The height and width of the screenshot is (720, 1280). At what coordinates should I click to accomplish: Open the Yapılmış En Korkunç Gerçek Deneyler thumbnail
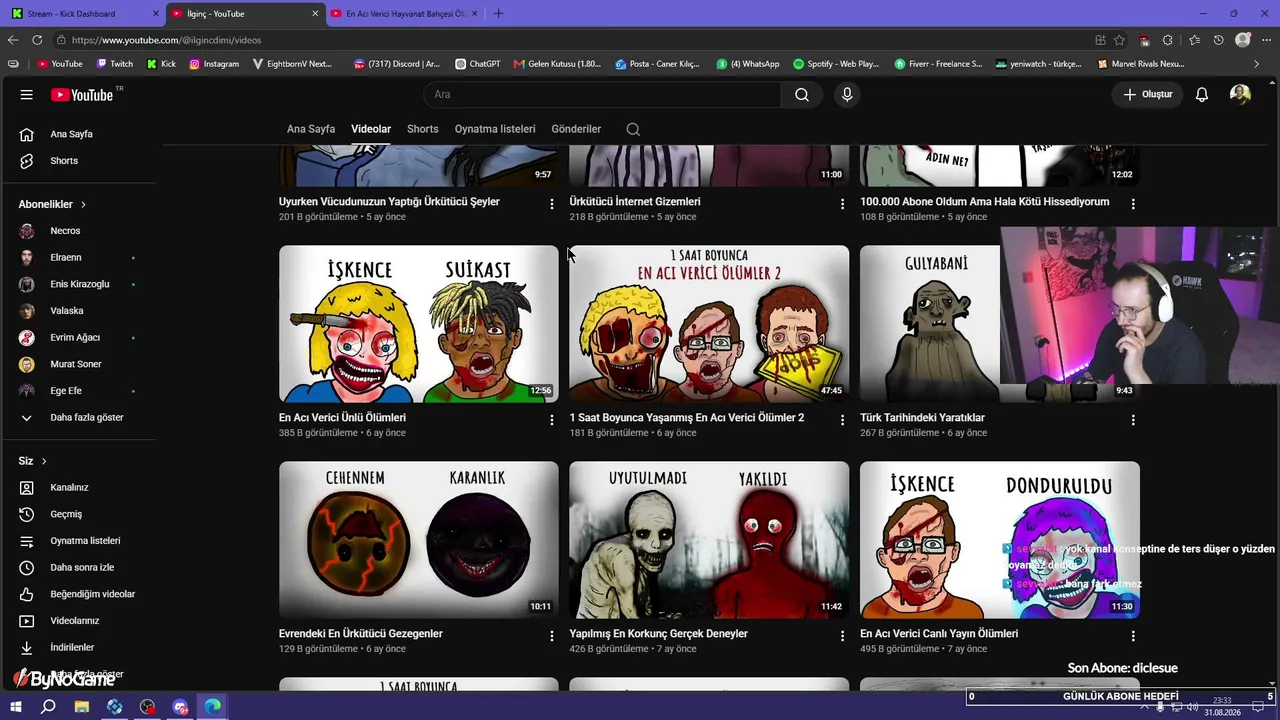pos(709,540)
